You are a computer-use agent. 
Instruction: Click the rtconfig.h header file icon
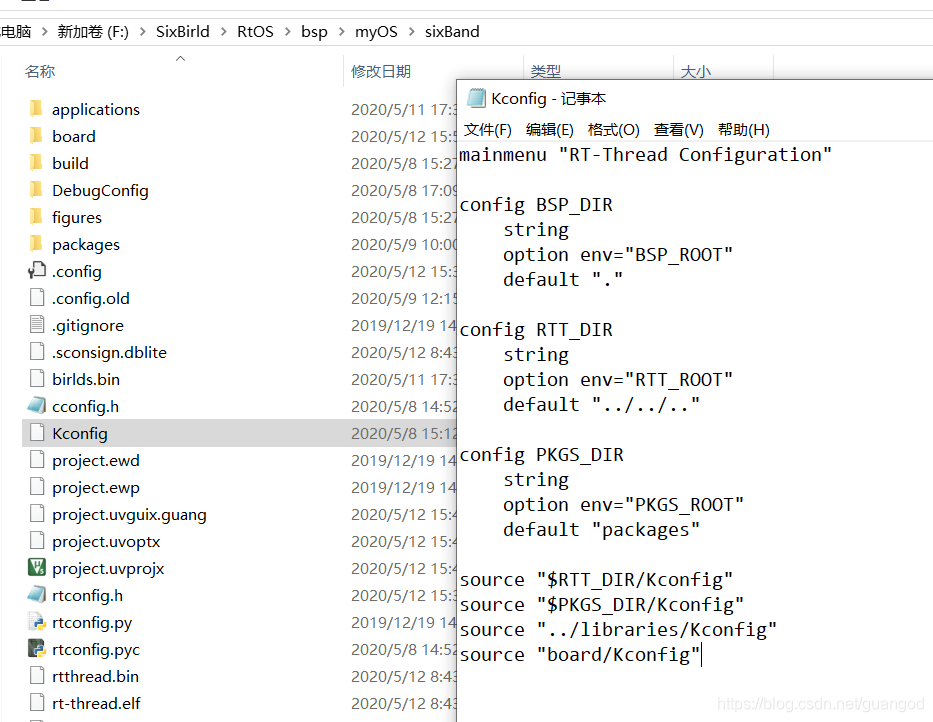[37, 595]
